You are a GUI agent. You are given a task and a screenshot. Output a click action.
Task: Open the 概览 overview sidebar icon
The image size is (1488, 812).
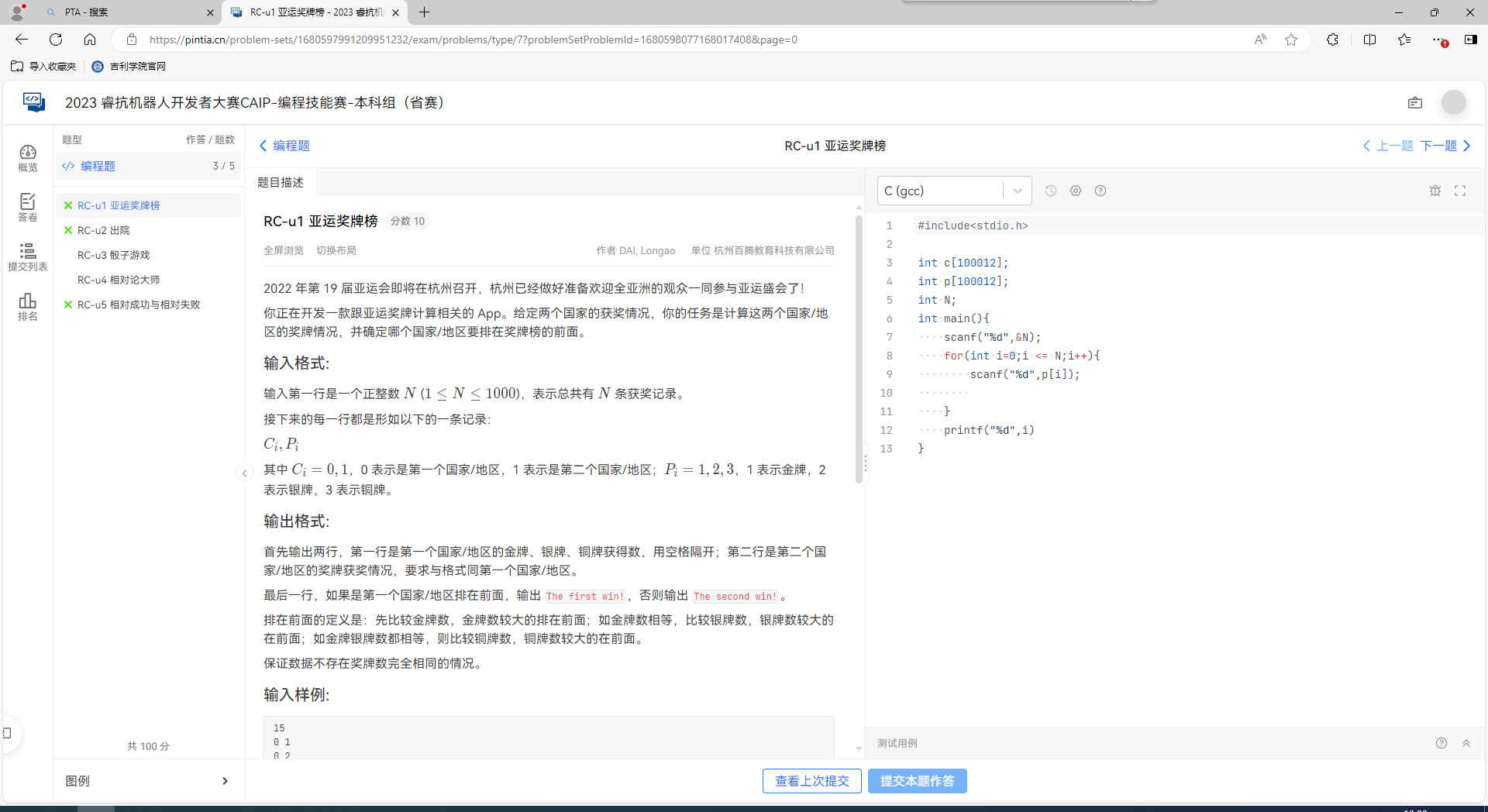click(28, 158)
